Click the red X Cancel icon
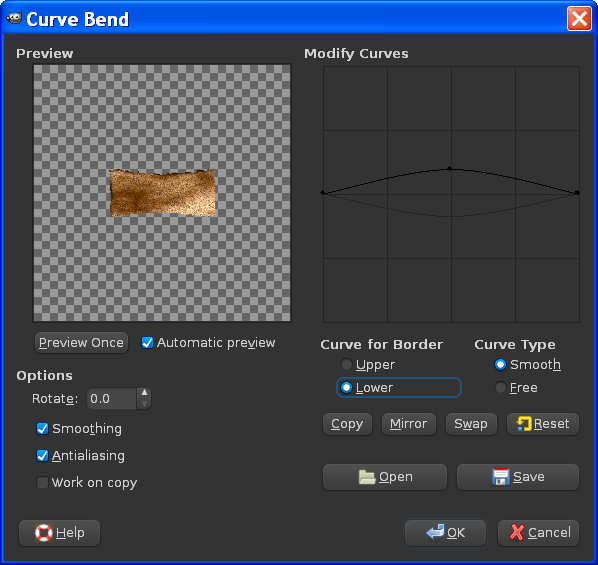Image resolution: width=598 pixels, height=565 pixels. [517, 532]
